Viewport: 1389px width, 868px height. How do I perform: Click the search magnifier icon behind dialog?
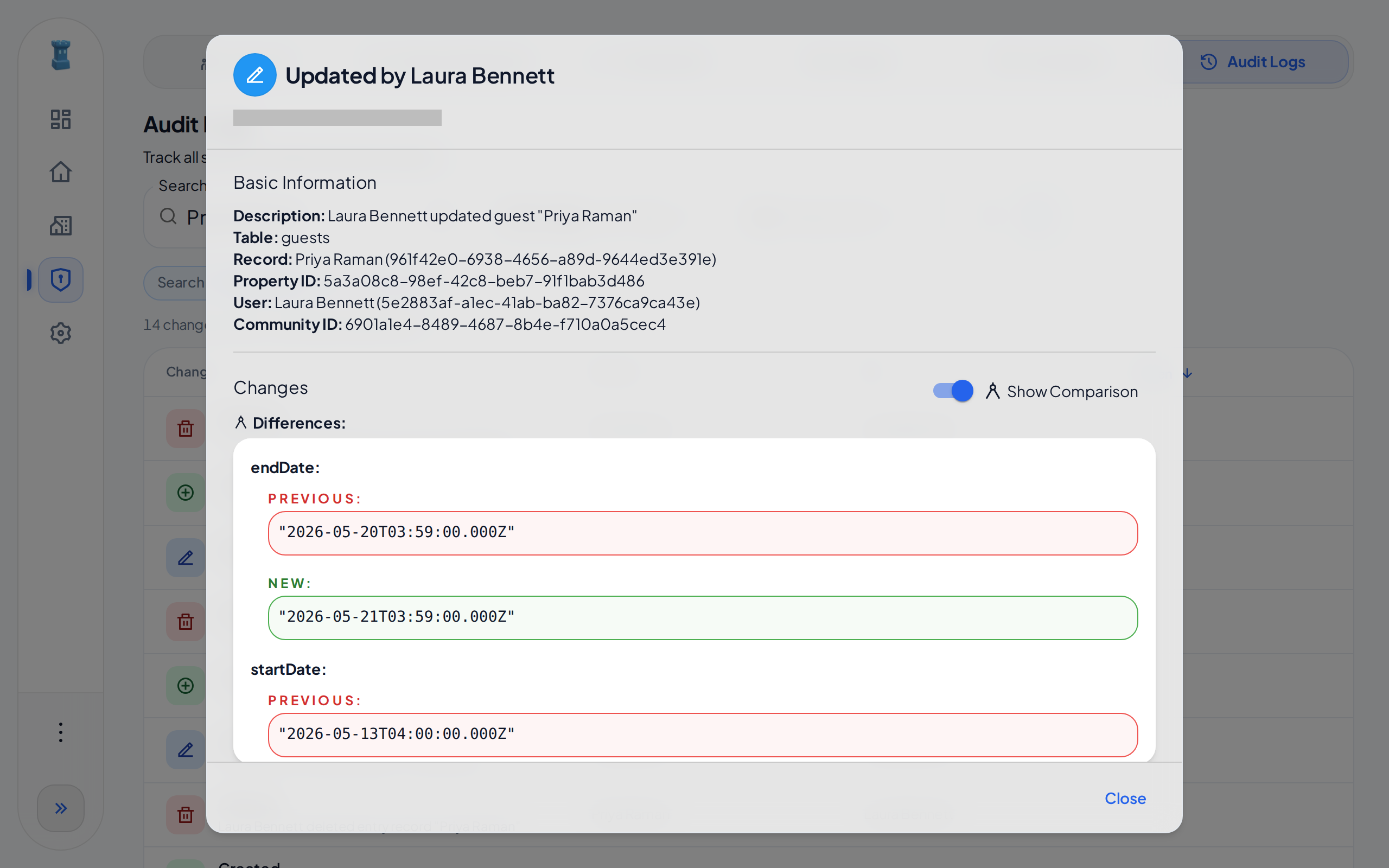(168, 216)
